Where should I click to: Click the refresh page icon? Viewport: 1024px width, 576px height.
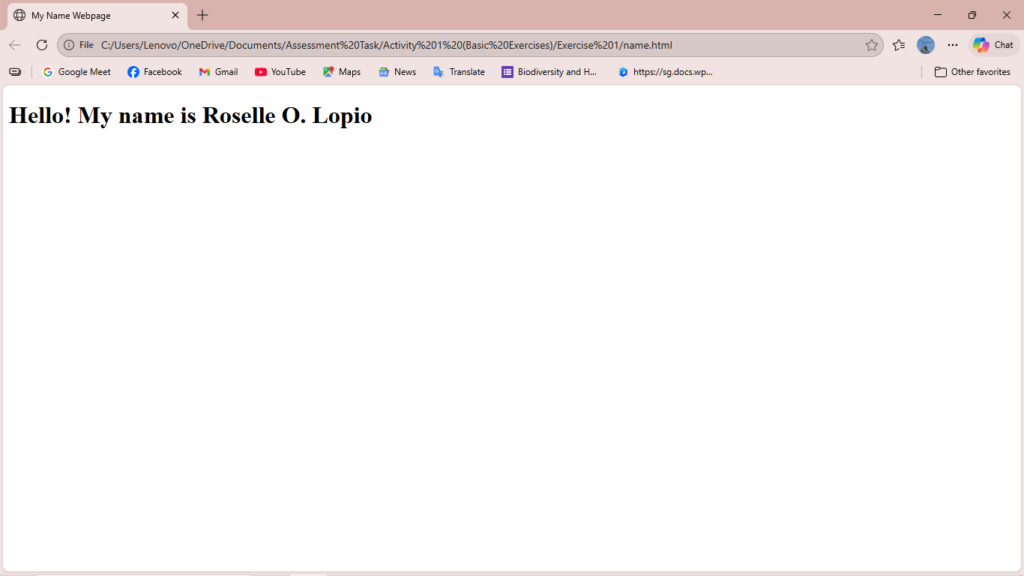pyautogui.click(x=42, y=45)
